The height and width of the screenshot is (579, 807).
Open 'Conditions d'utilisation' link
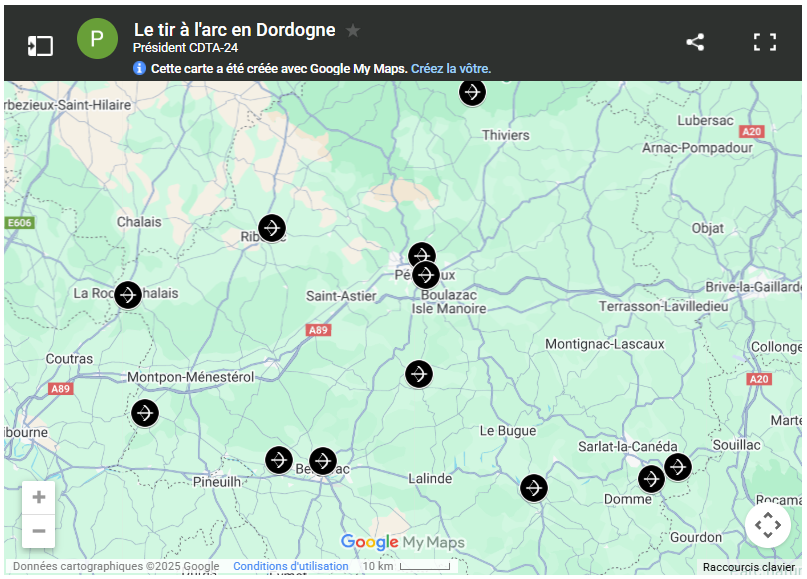[290, 566]
